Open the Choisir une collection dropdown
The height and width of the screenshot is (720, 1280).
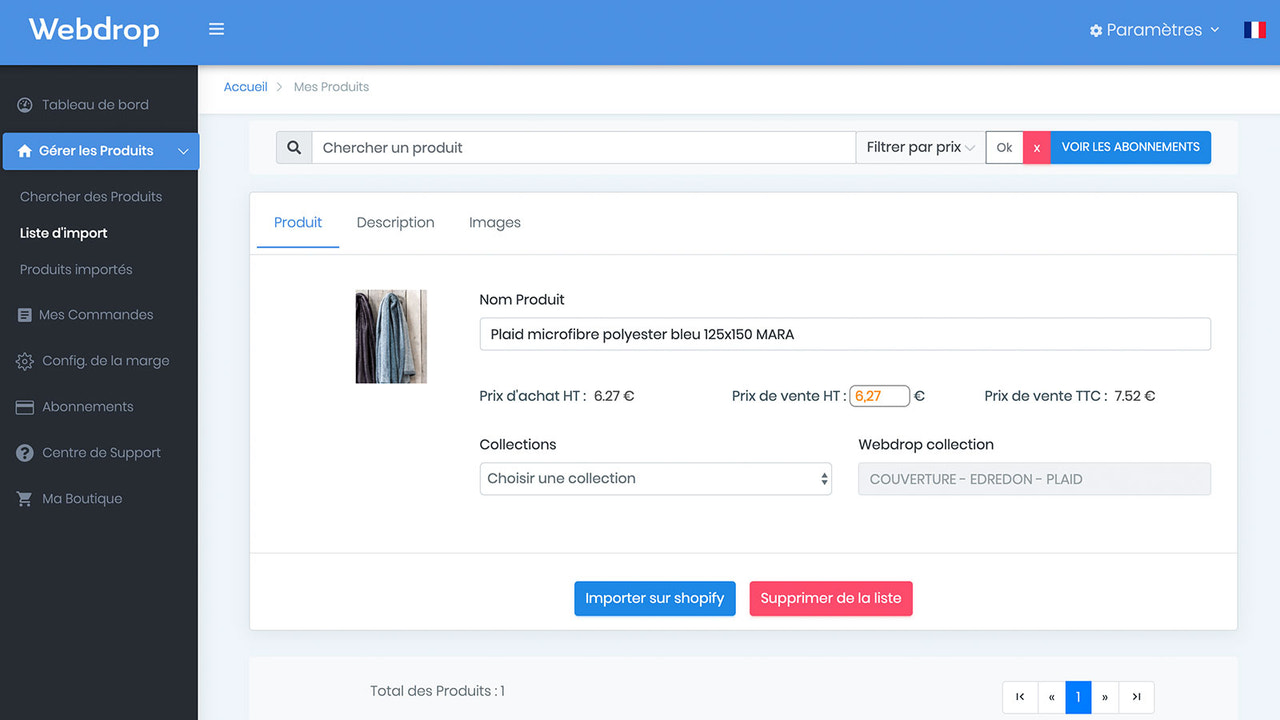tap(655, 478)
